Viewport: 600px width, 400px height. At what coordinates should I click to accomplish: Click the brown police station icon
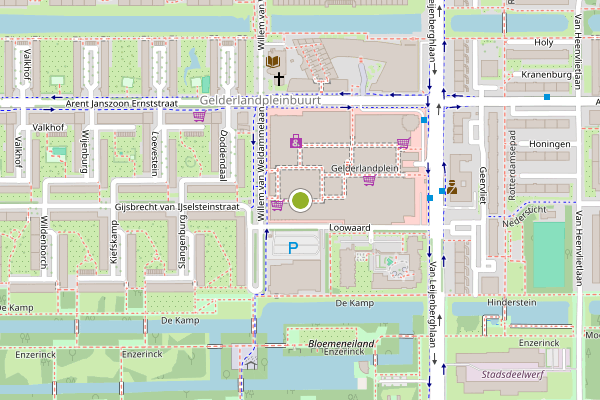(x=452, y=187)
